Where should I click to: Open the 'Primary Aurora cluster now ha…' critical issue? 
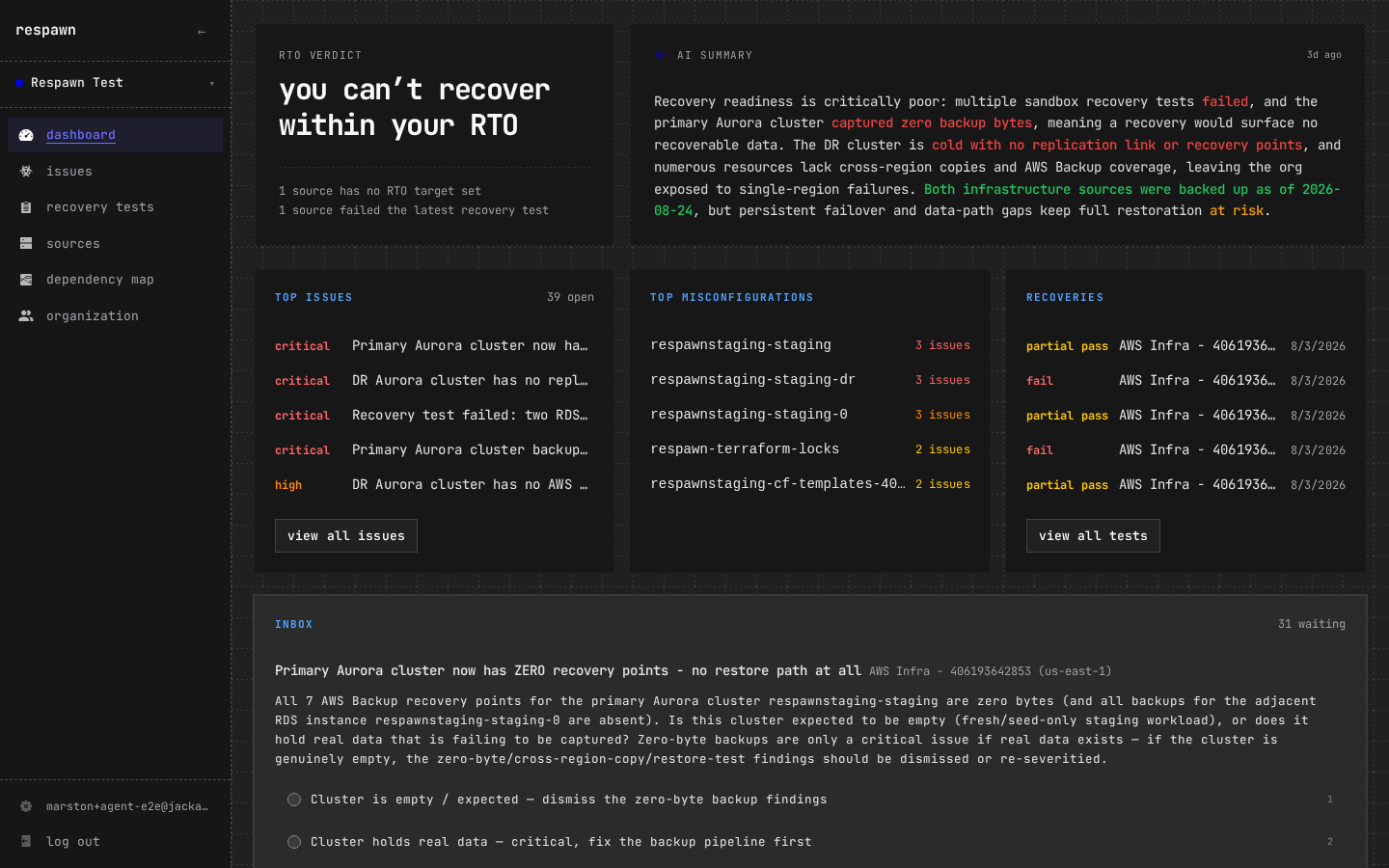pos(434,345)
